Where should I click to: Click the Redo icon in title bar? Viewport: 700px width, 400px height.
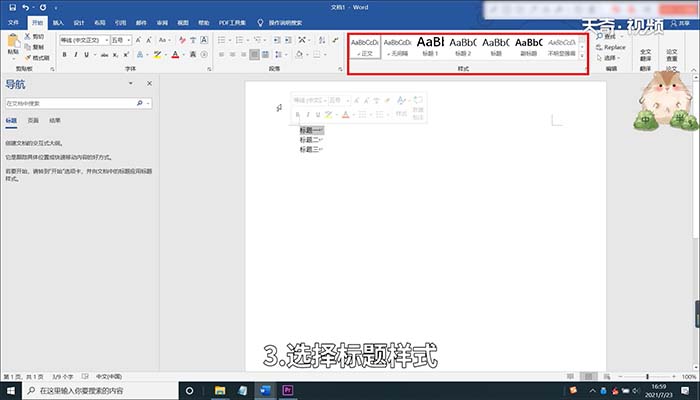coord(43,7)
